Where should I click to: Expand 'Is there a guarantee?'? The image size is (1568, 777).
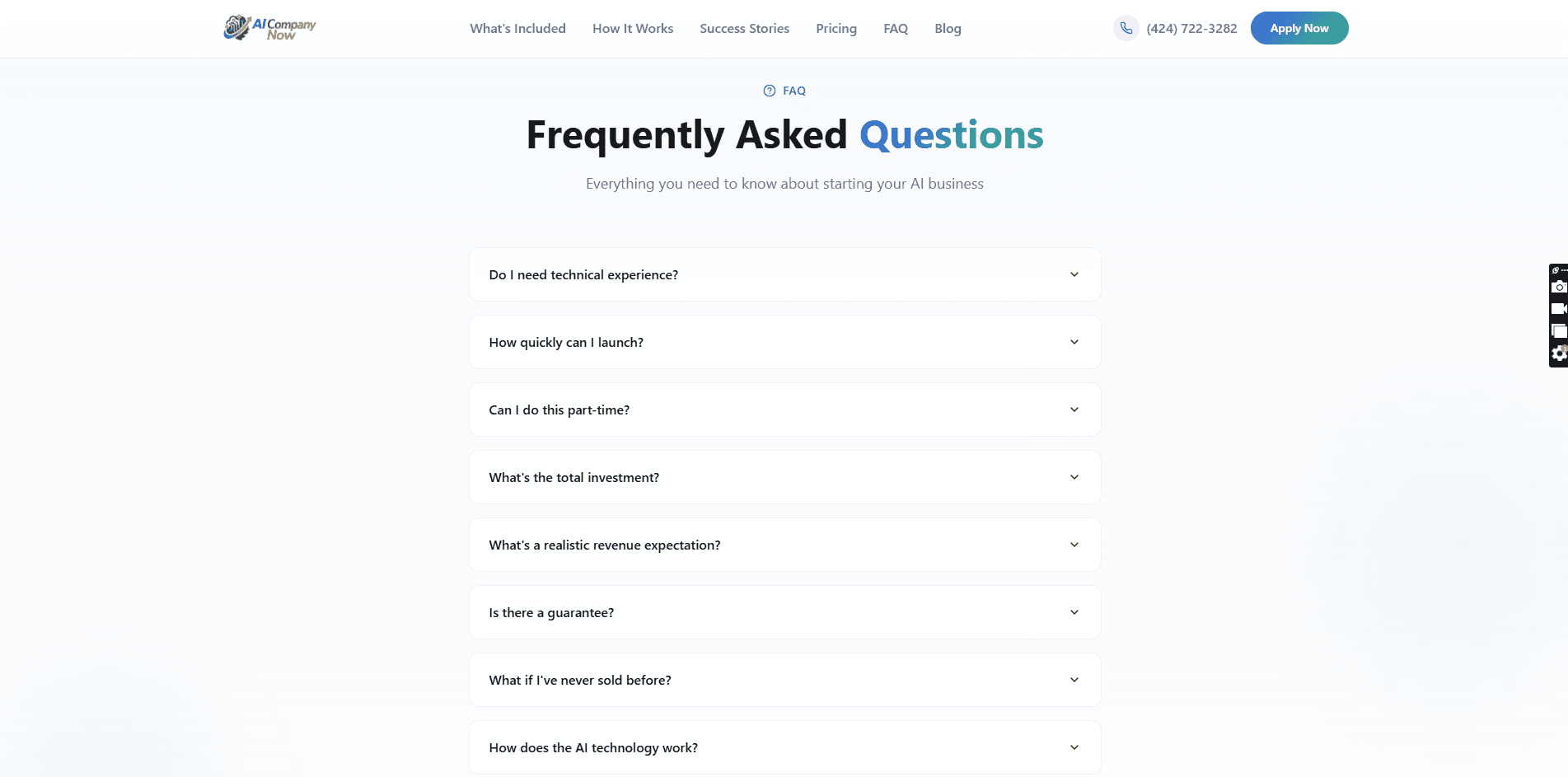[x=784, y=612]
